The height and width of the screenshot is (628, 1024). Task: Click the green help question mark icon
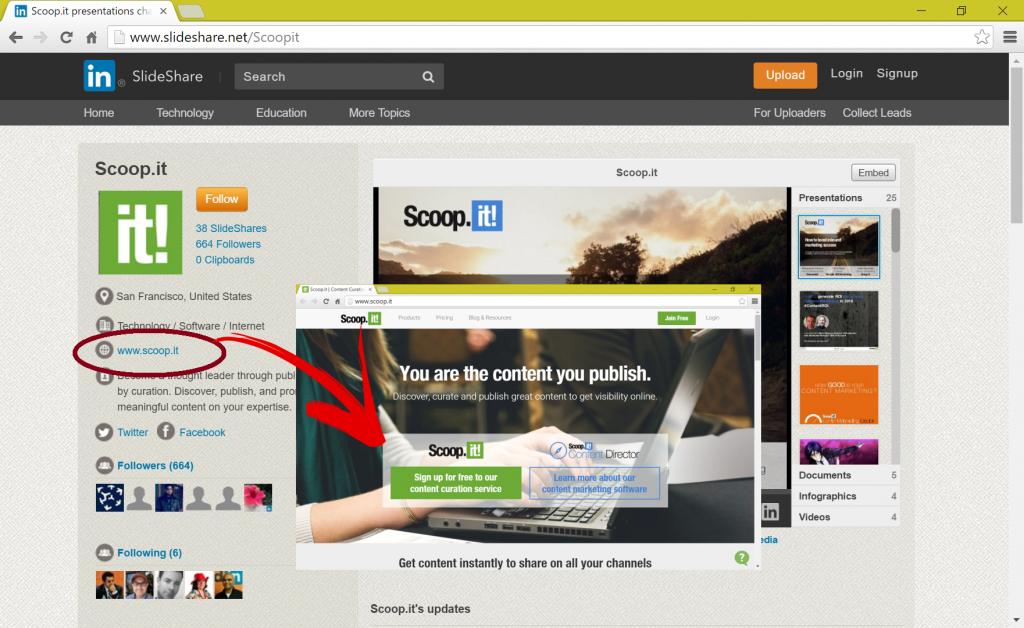point(741,557)
